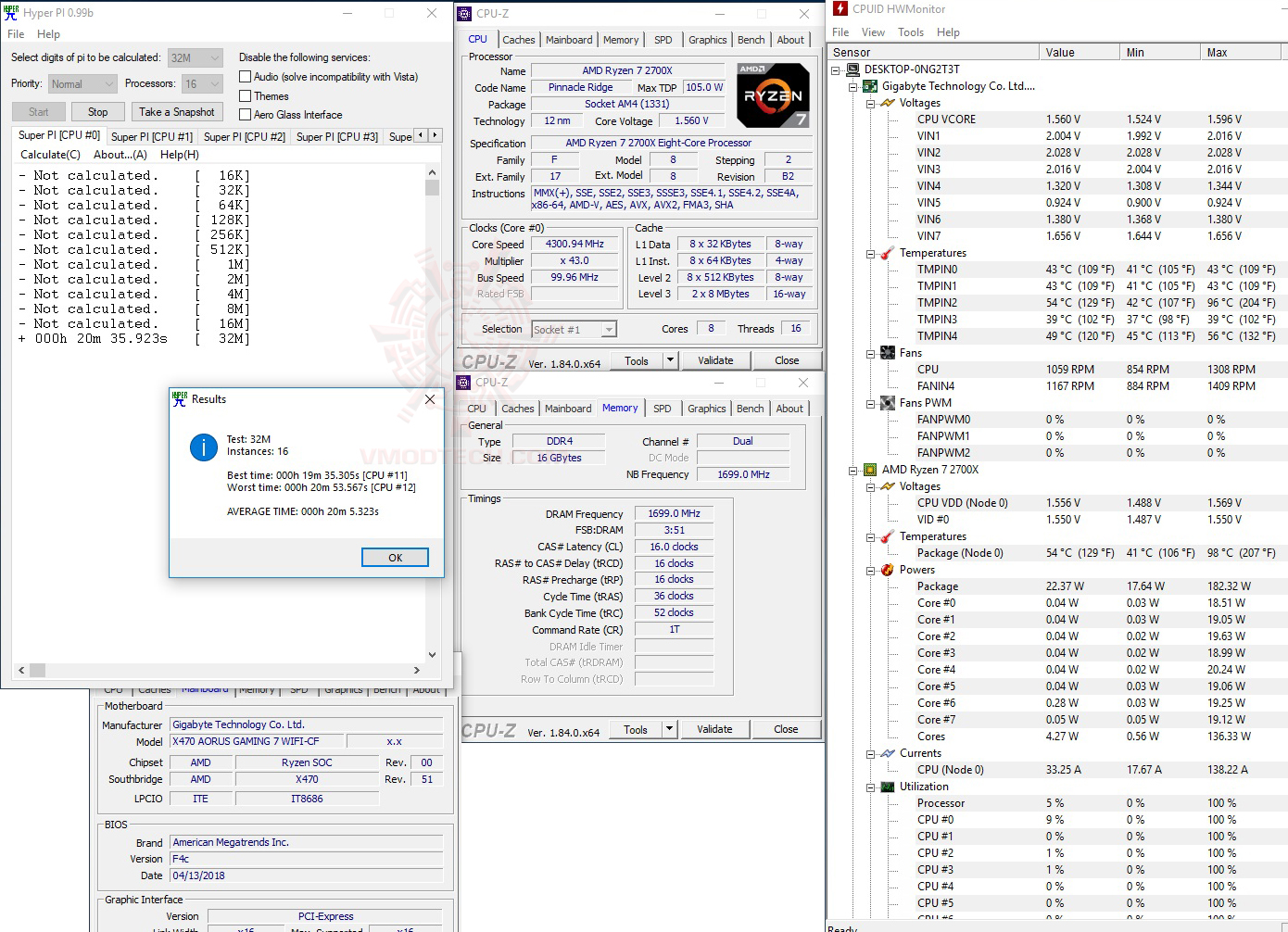1288x932 pixels.
Task: Open the Caches tab in the CPU-Z processor window
Action: coord(519,40)
